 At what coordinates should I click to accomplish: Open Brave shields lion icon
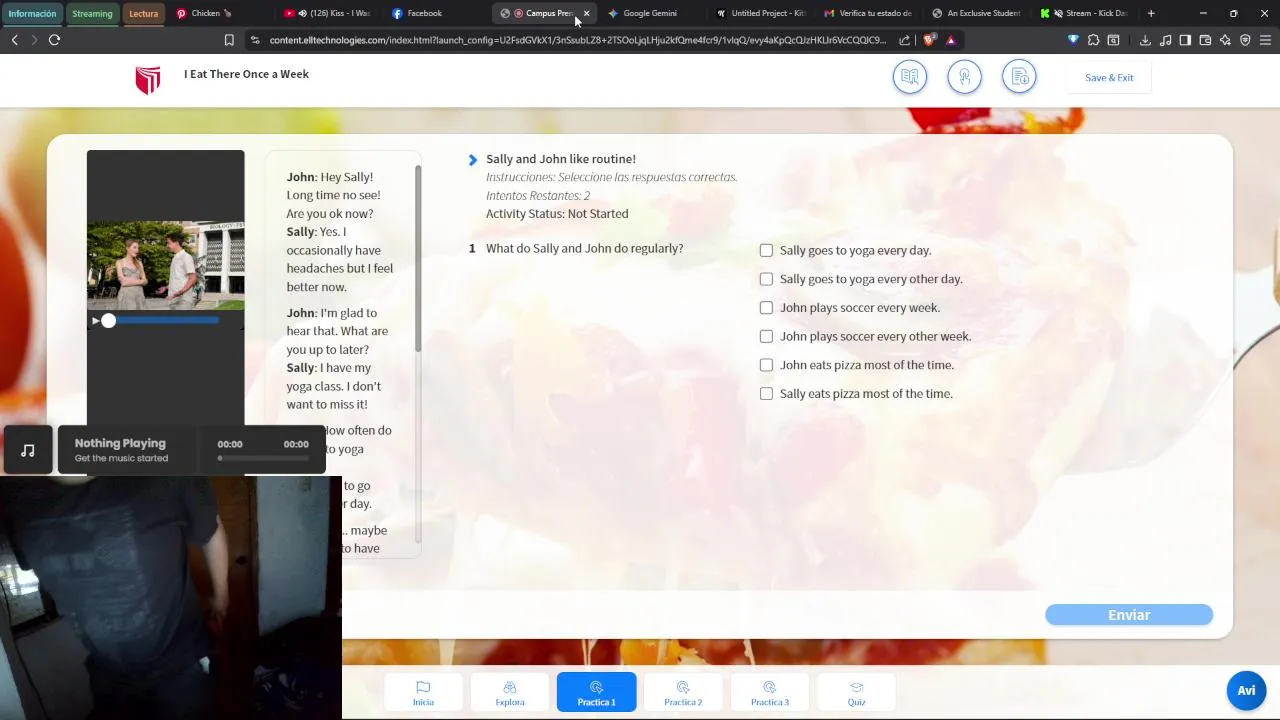pyautogui.click(x=930, y=40)
